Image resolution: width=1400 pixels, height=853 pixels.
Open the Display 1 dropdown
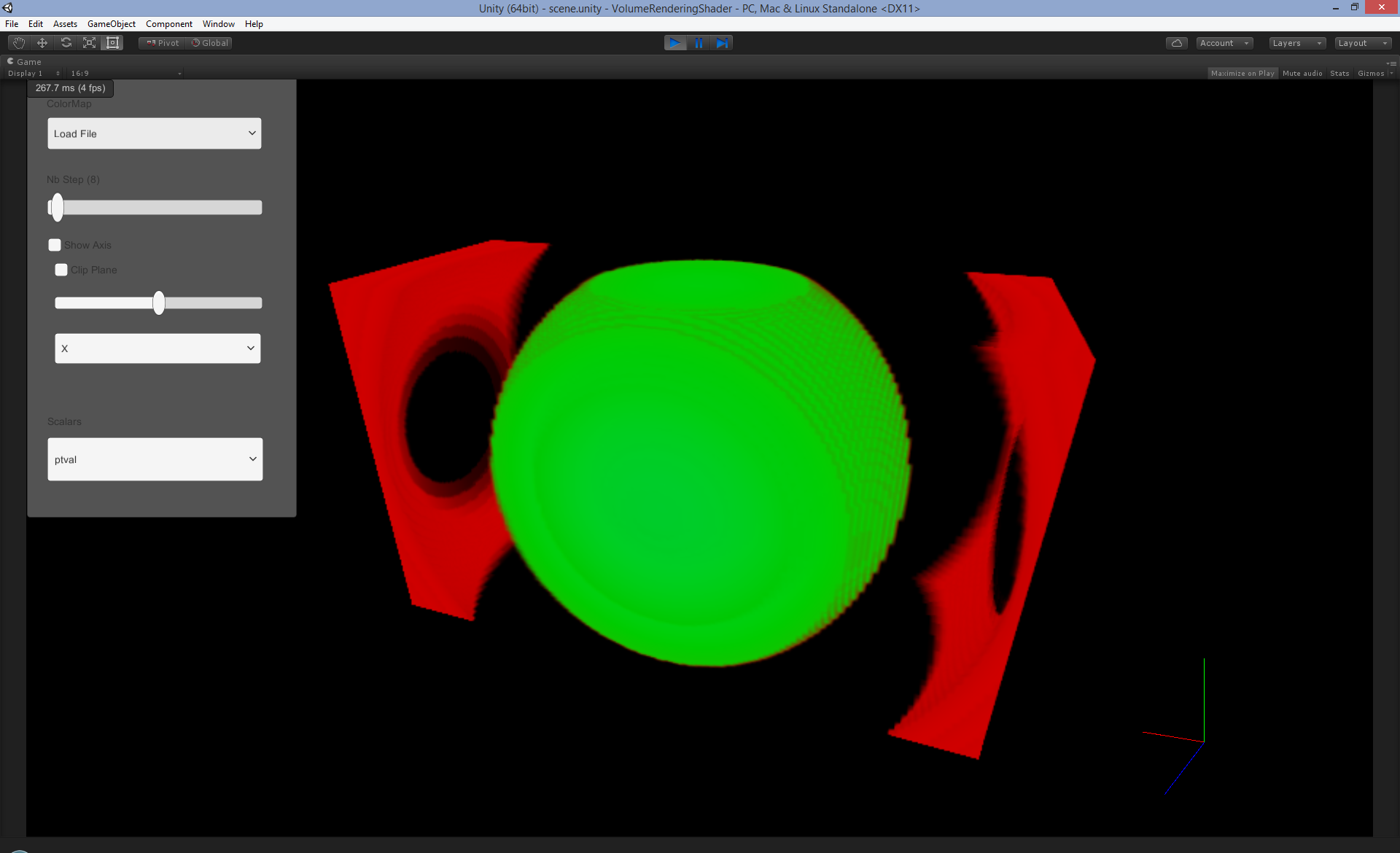pyautogui.click(x=34, y=74)
